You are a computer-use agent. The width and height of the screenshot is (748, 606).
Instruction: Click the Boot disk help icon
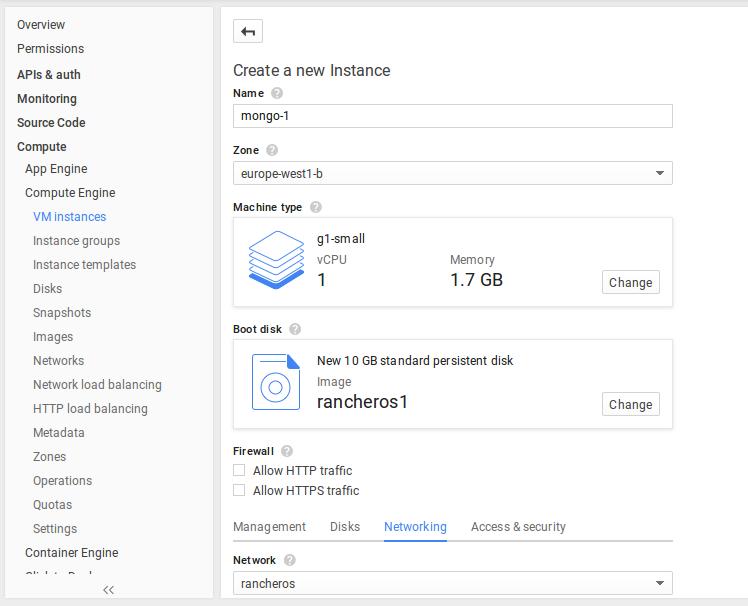[295, 329]
